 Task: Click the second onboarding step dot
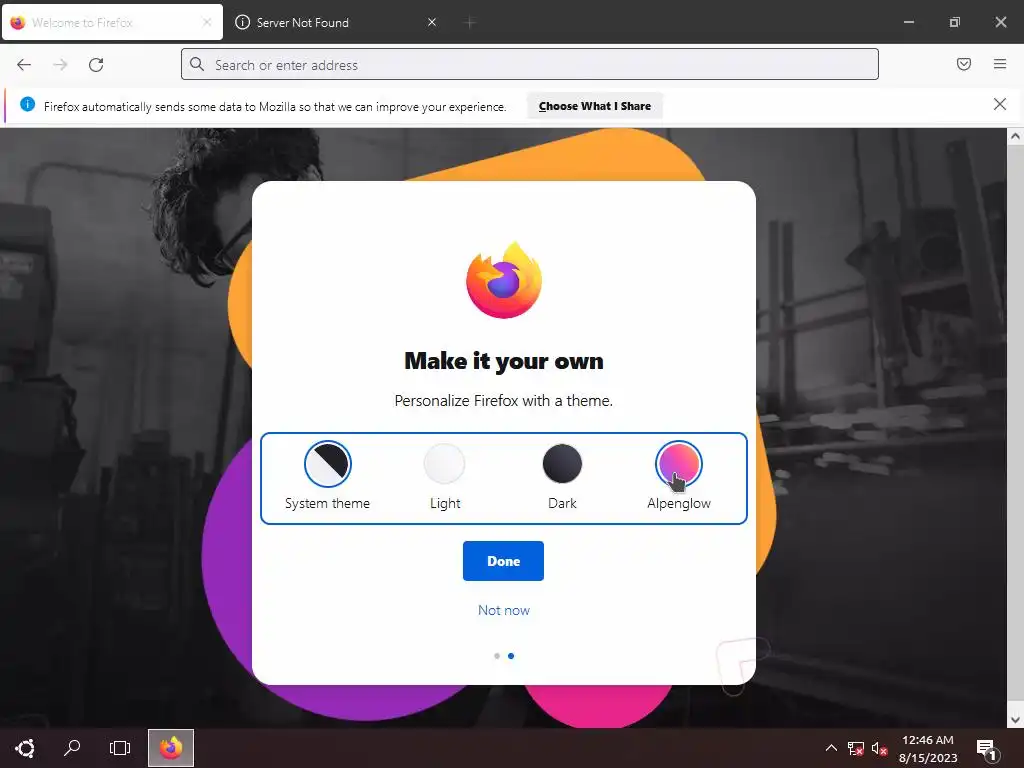(511, 656)
